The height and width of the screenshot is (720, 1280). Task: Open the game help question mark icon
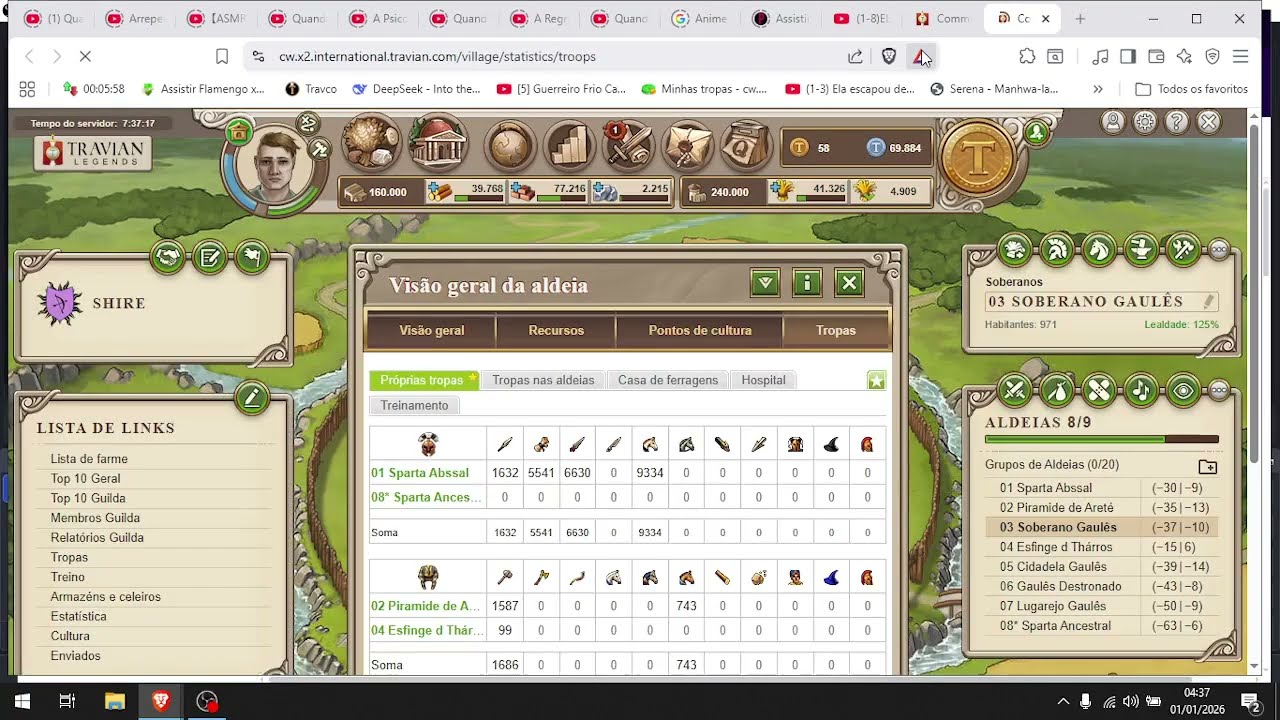tap(1177, 122)
